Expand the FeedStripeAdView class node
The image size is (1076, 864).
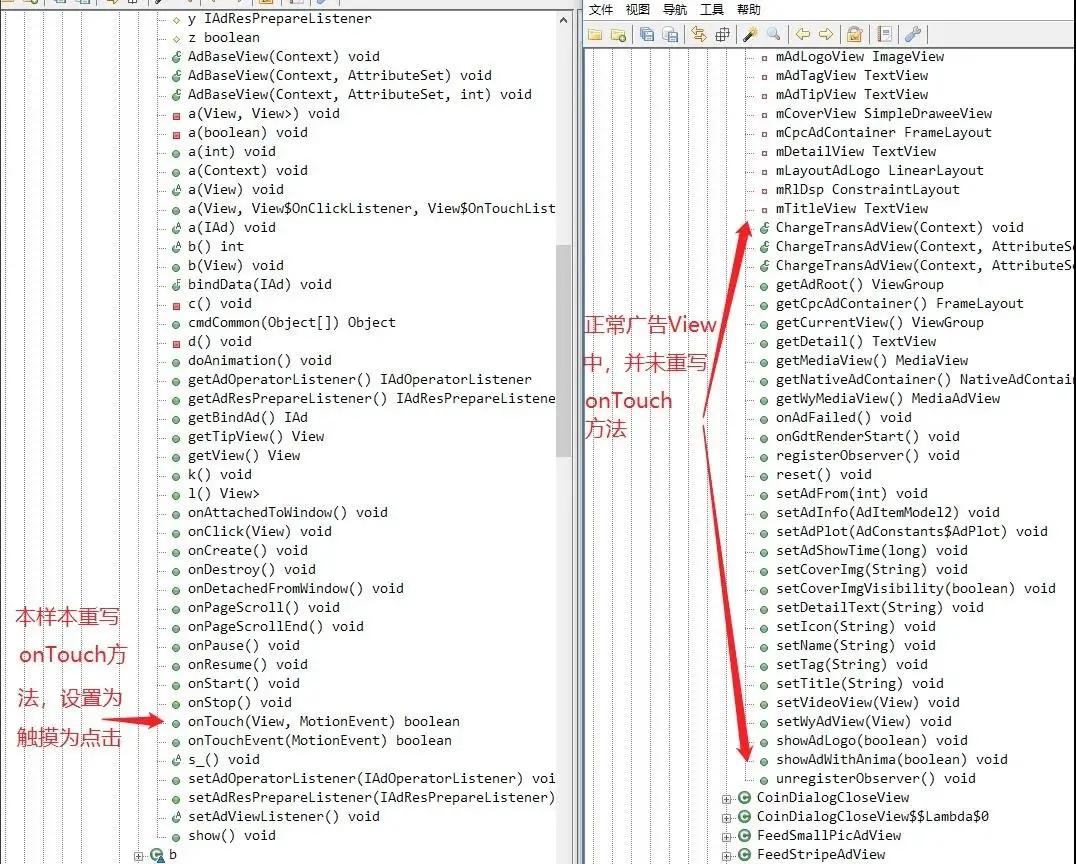pyautogui.click(x=726, y=856)
